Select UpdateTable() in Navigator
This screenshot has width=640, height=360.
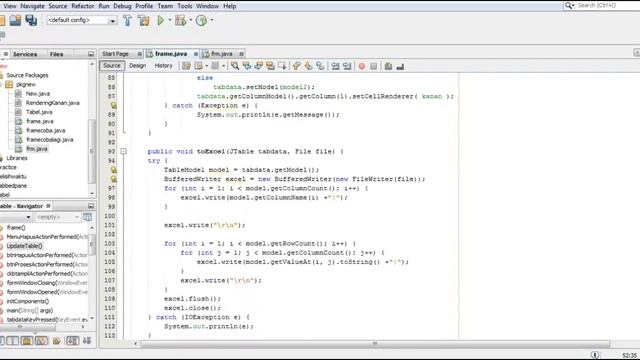pyautogui.click(x=24, y=246)
